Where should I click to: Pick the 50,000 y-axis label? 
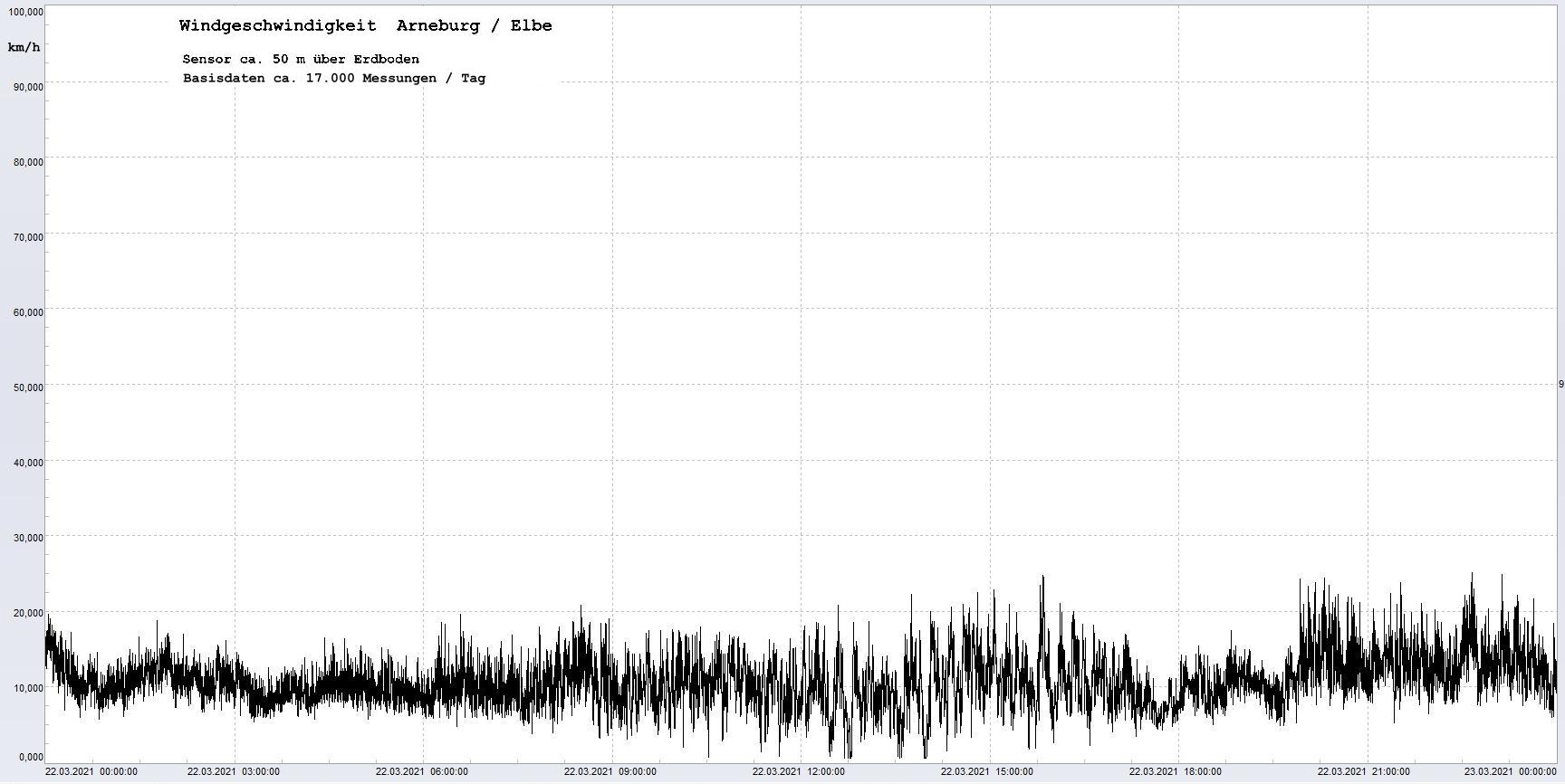pyautogui.click(x=27, y=387)
